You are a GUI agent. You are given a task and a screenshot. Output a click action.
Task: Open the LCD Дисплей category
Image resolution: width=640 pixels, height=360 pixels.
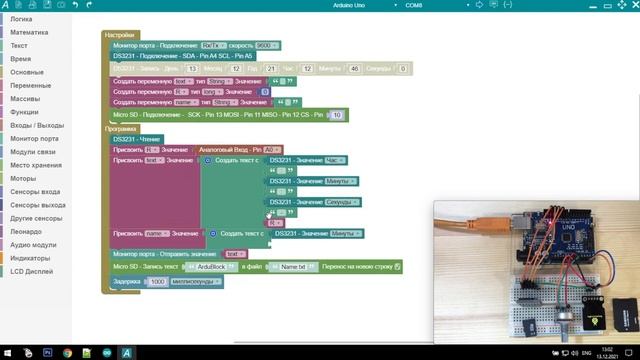click(x=31, y=271)
